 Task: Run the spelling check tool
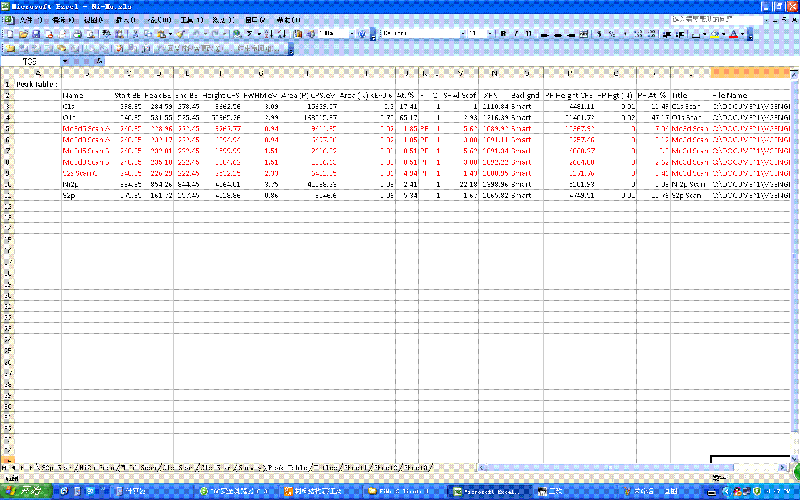107,34
